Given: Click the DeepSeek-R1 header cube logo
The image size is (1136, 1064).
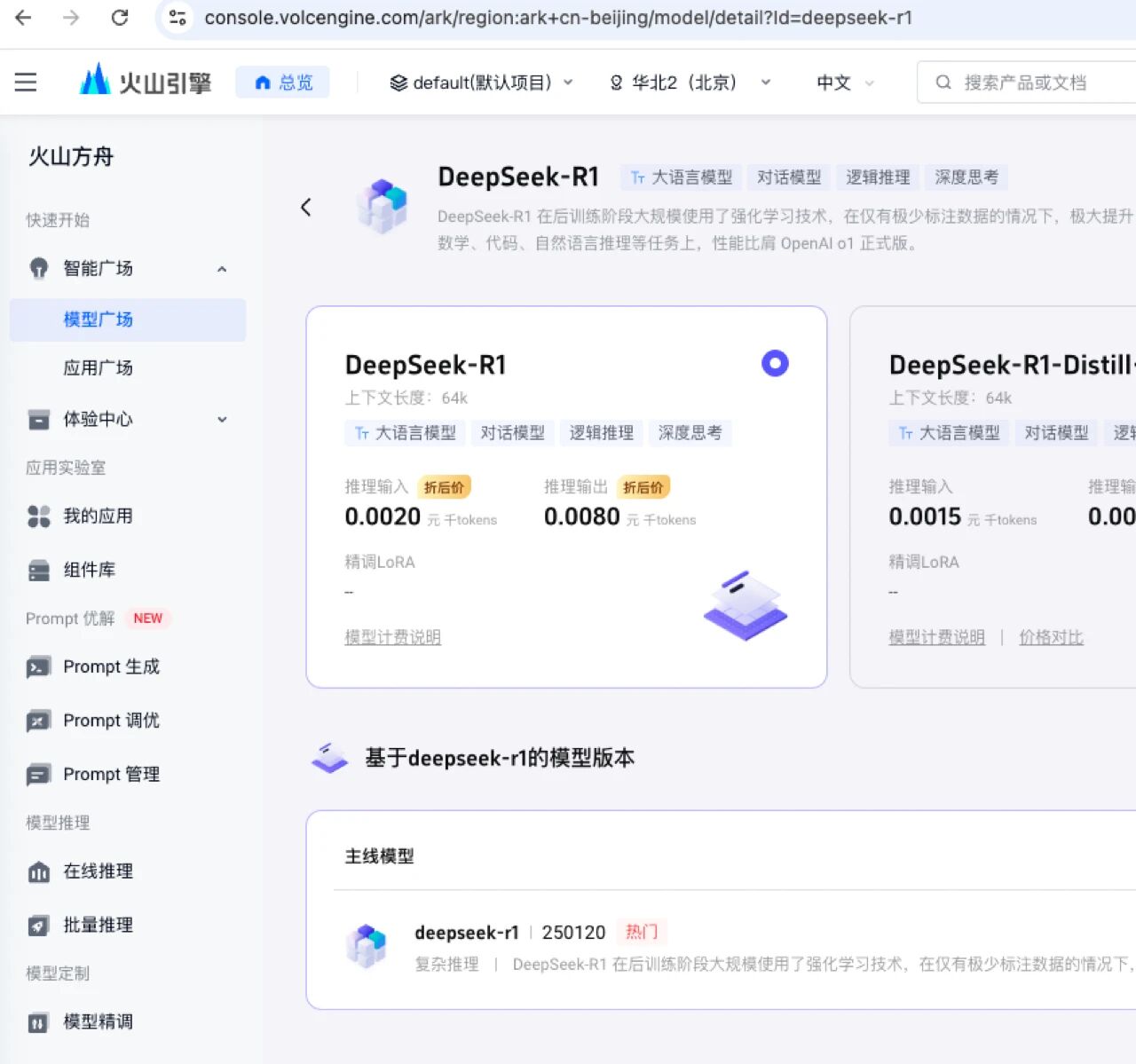Looking at the screenshot, I should click(382, 206).
